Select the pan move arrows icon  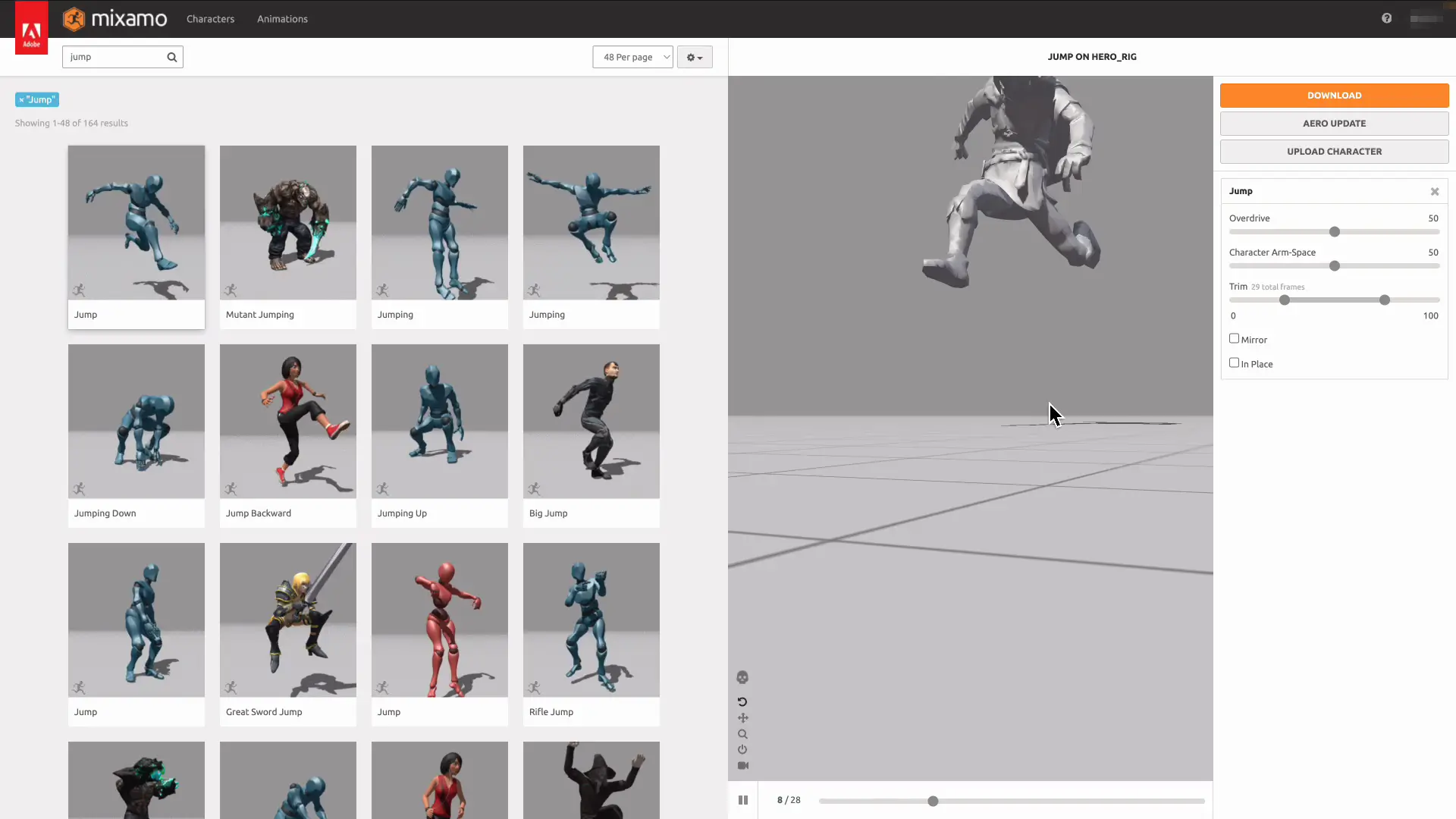tap(742, 717)
